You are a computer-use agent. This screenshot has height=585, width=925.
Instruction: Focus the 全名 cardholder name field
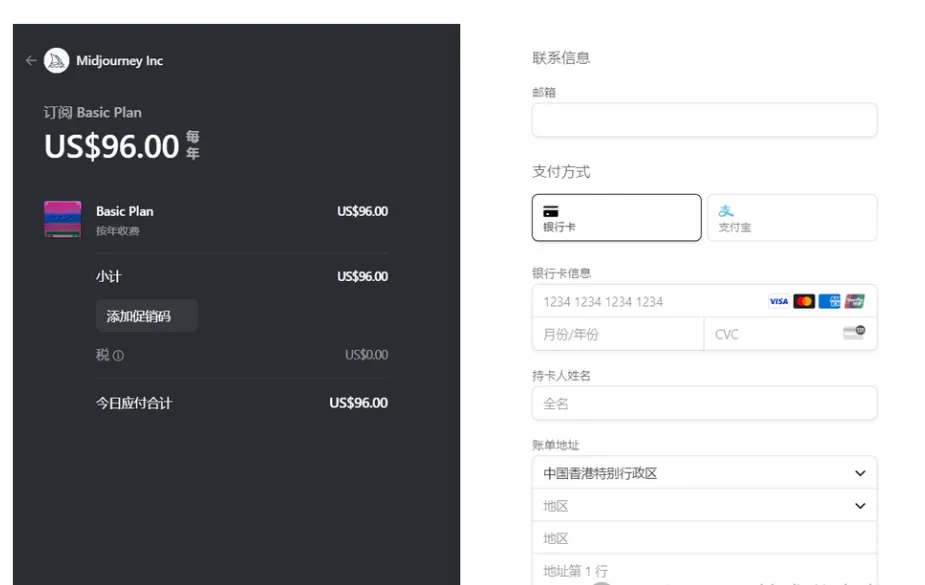(x=704, y=403)
